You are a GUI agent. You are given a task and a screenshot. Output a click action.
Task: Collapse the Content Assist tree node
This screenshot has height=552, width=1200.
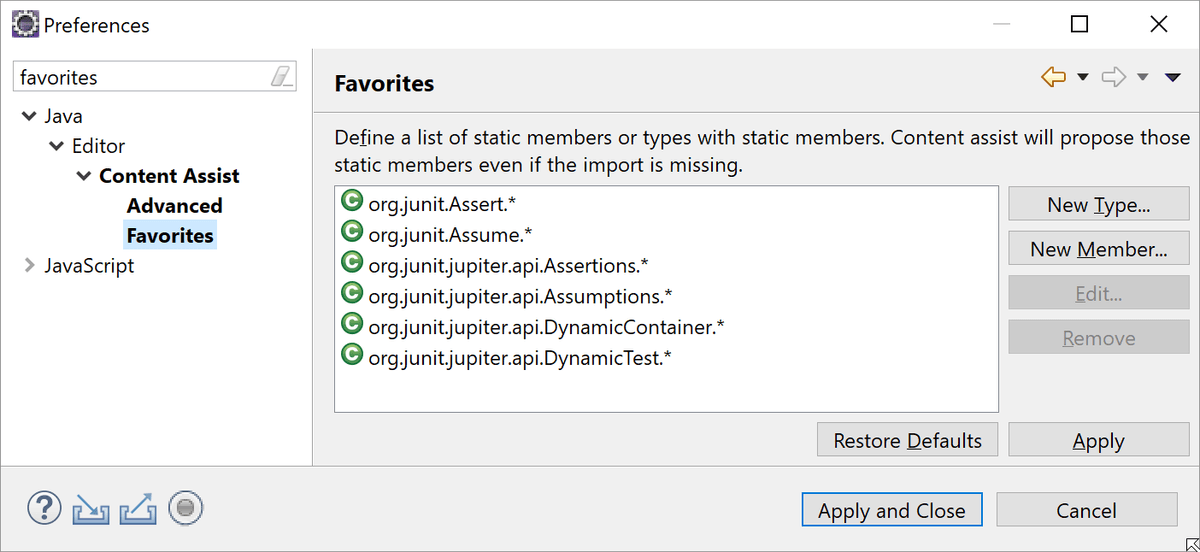(84, 176)
